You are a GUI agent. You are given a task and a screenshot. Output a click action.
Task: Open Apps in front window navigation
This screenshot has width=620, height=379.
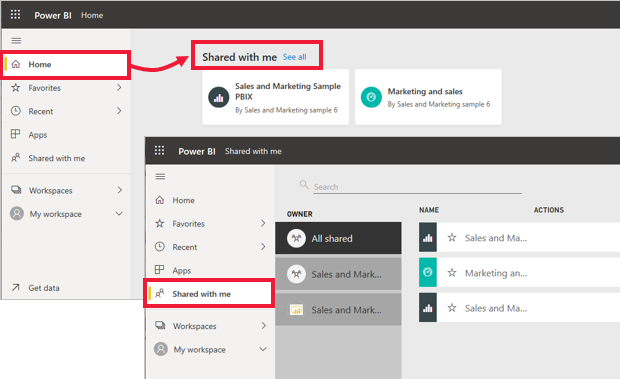(210, 270)
